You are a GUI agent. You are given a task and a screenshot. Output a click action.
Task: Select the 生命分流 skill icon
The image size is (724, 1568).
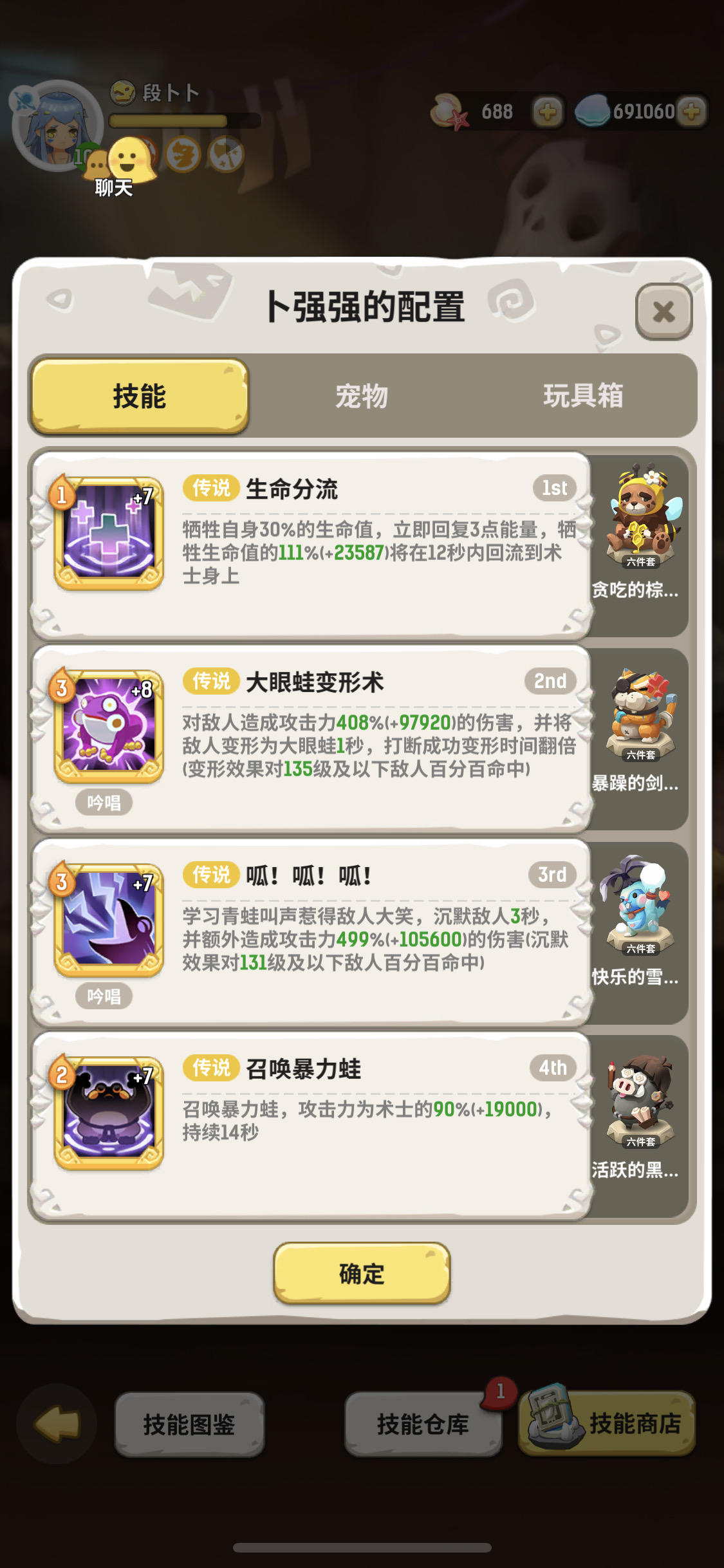tap(109, 534)
